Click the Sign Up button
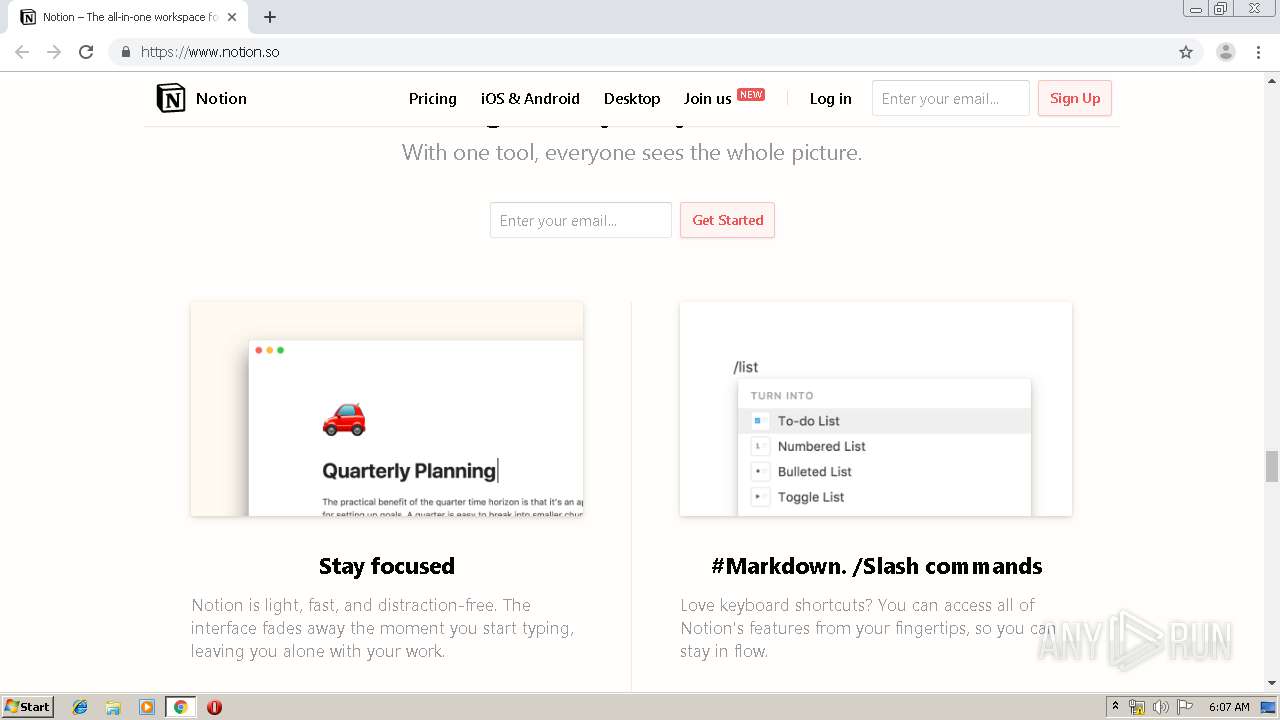The width and height of the screenshot is (1280, 720). point(1075,98)
